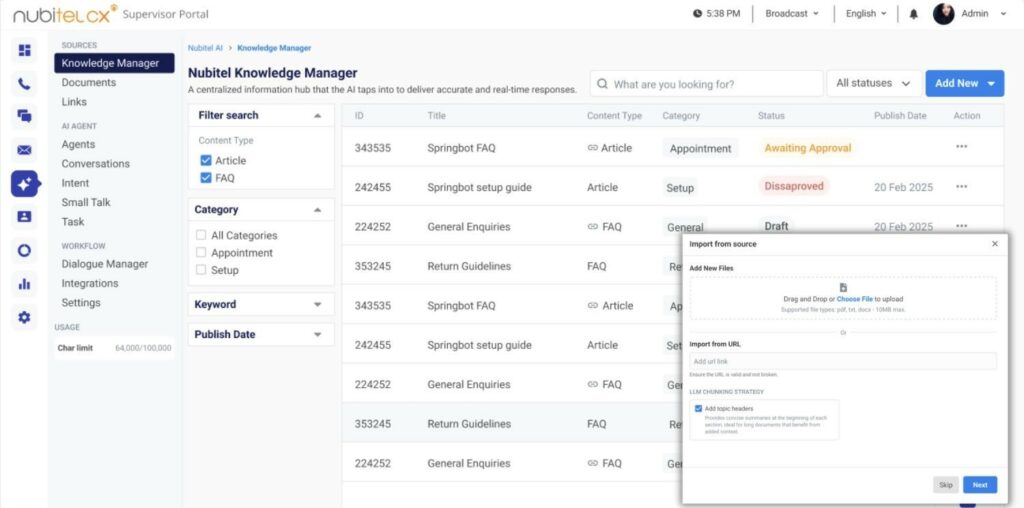Go to Documents in Sources menu
Image resolution: width=1024 pixels, height=508 pixels.
pyautogui.click(x=89, y=83)
